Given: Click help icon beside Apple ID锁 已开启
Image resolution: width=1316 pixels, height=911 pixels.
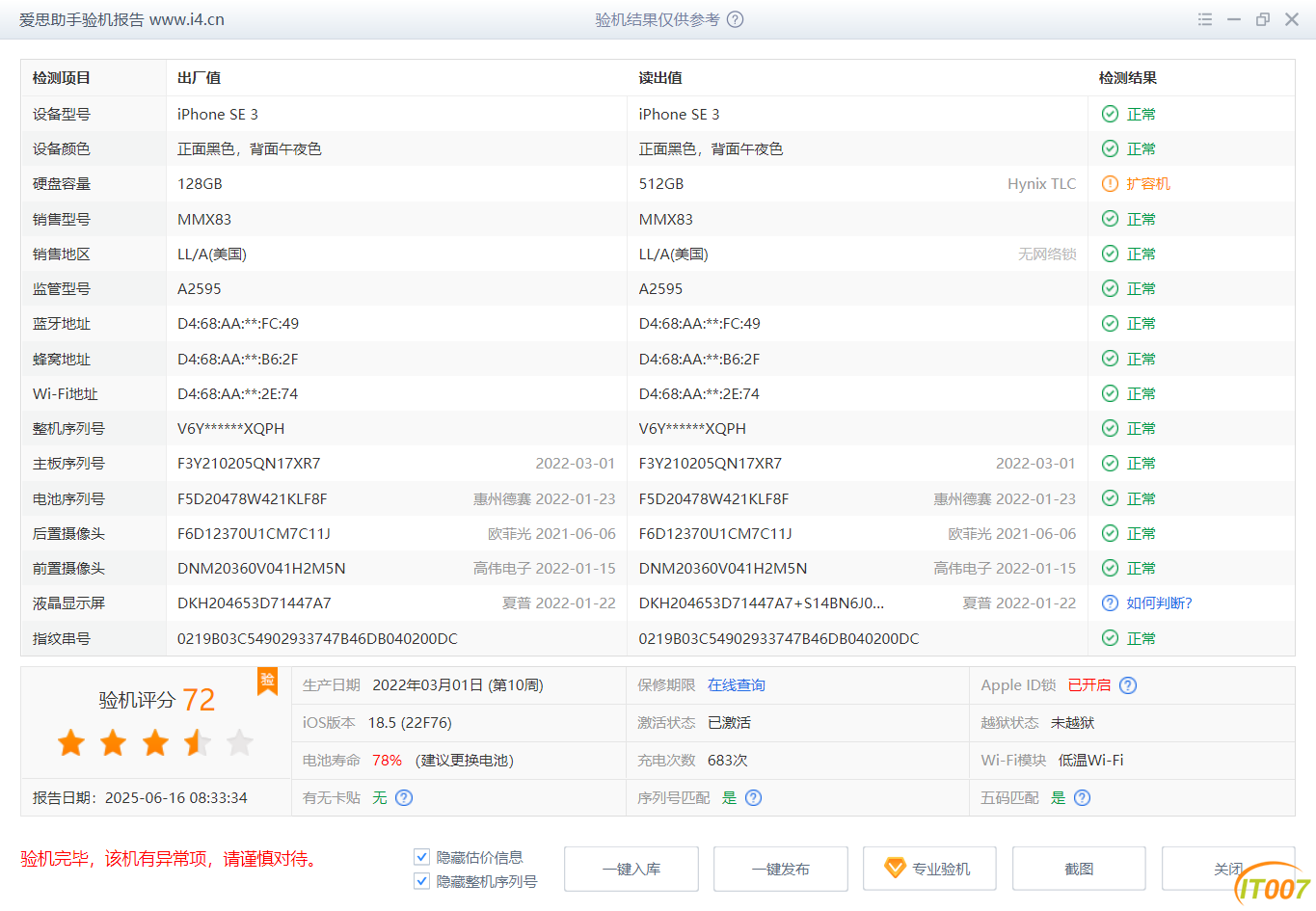Looking at the screenshot, I should 1128,685.
